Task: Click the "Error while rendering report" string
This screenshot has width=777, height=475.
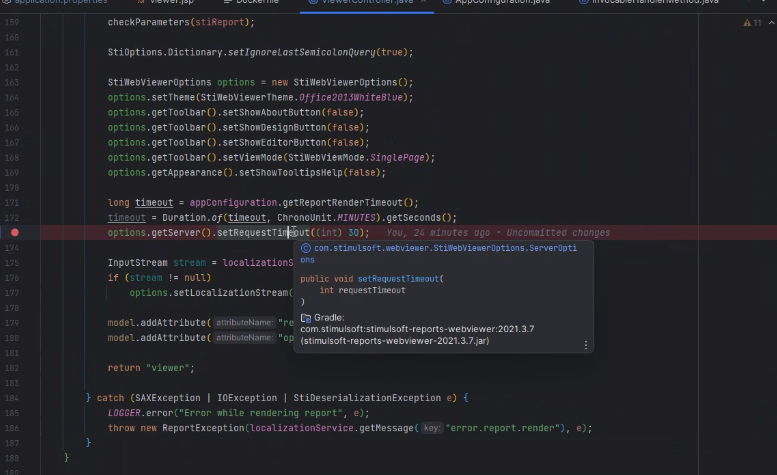Action: tap(261, 413)
